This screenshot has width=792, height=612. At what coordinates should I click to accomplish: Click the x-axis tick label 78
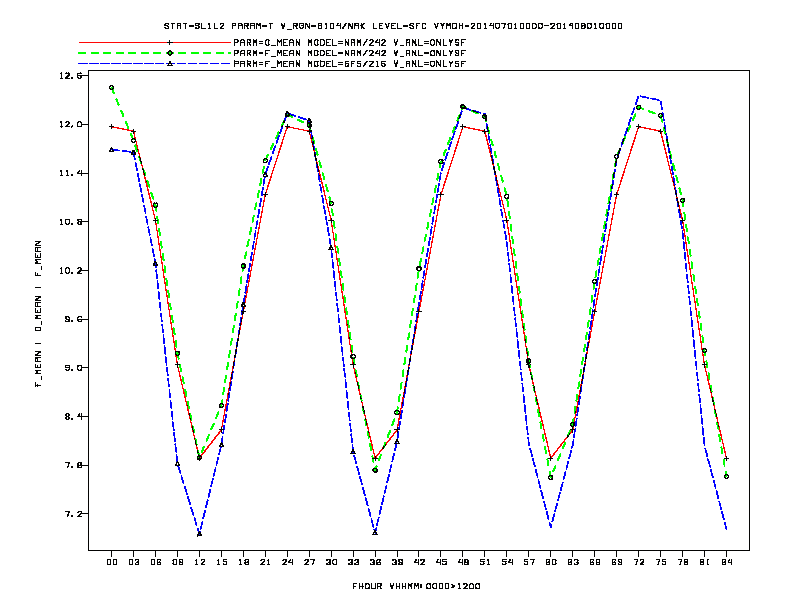pyautogui.click(x=682, y=562)
